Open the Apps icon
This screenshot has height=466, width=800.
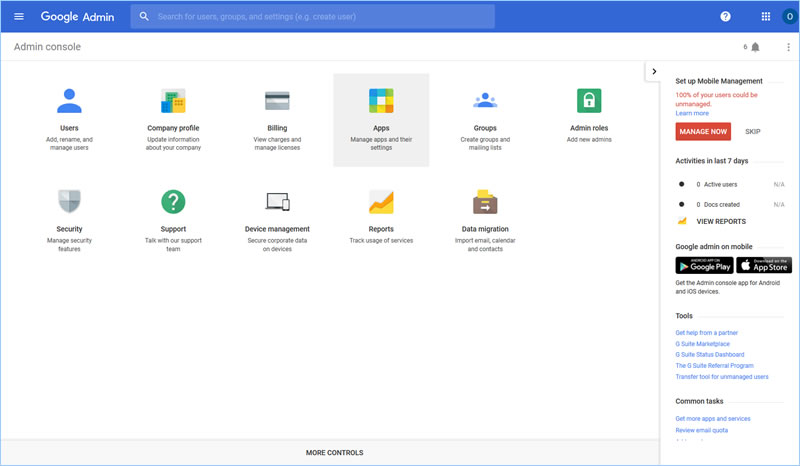(x=381, y=101)
